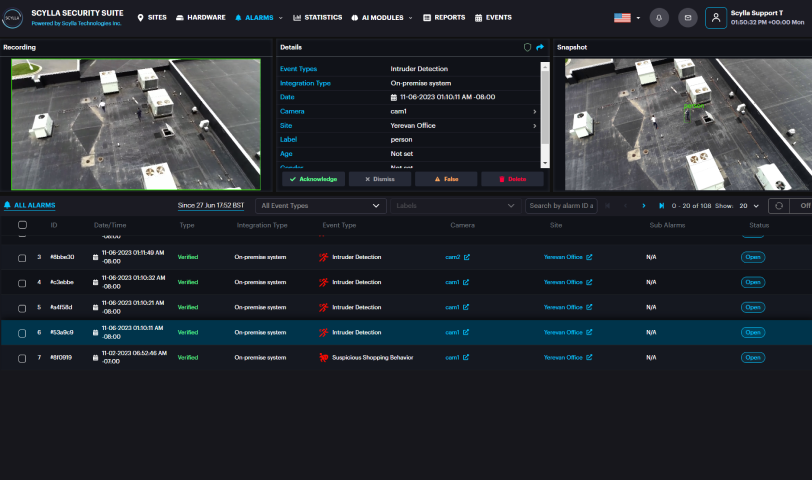The image size is (812, 480).
Task: Open Yerevan Office link icon in row #53a9c9
Action: point(589,332)
